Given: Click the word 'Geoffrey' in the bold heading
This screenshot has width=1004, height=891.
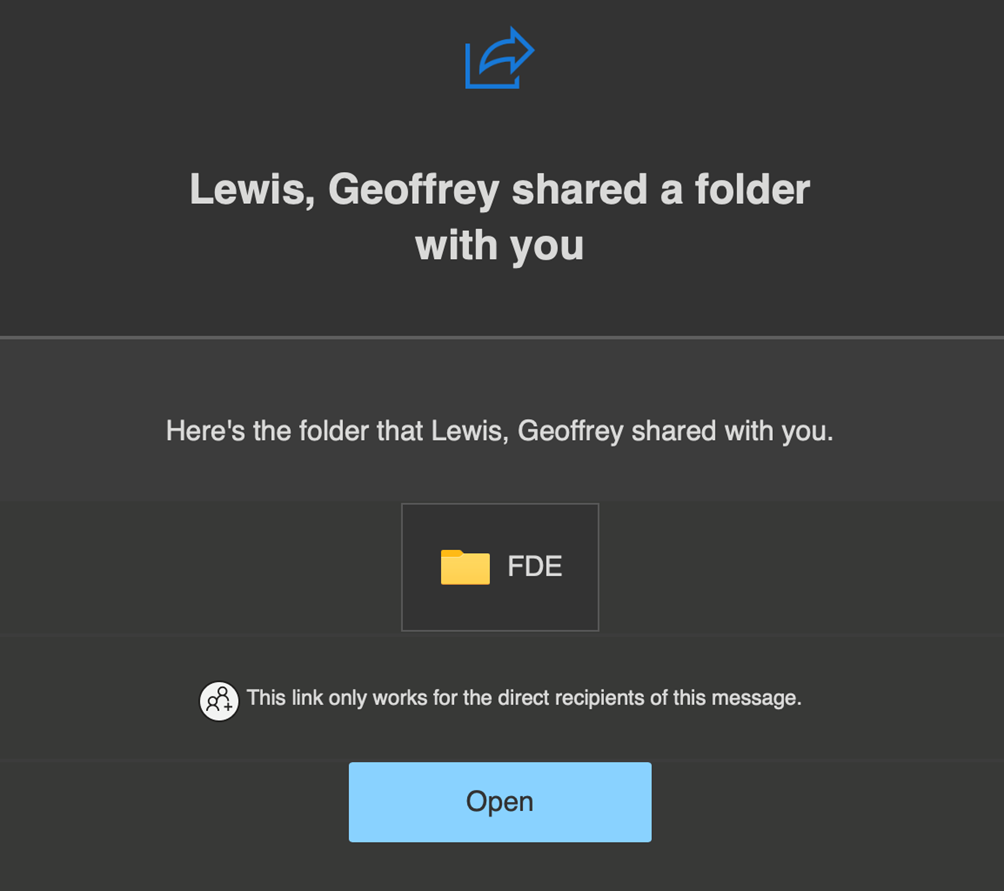Looking at the screenshot, I should (414, 190).
